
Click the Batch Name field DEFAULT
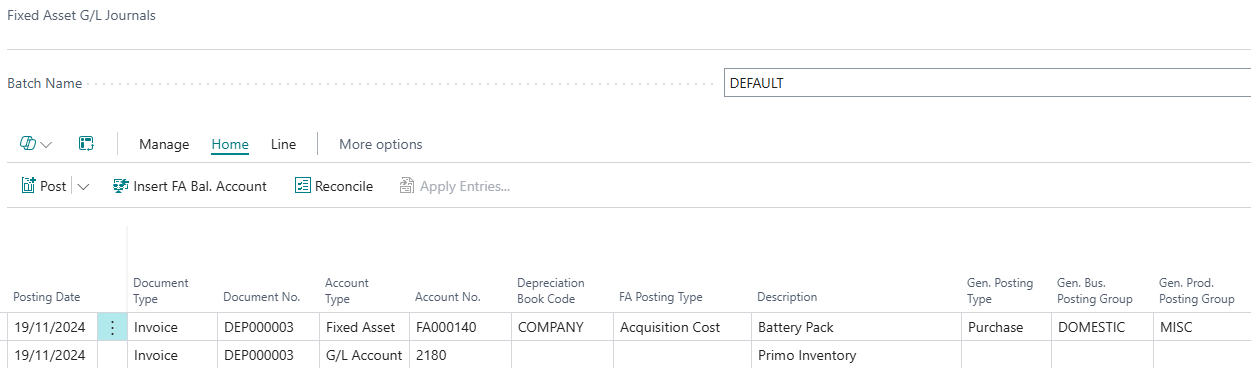tap(987, 83)
